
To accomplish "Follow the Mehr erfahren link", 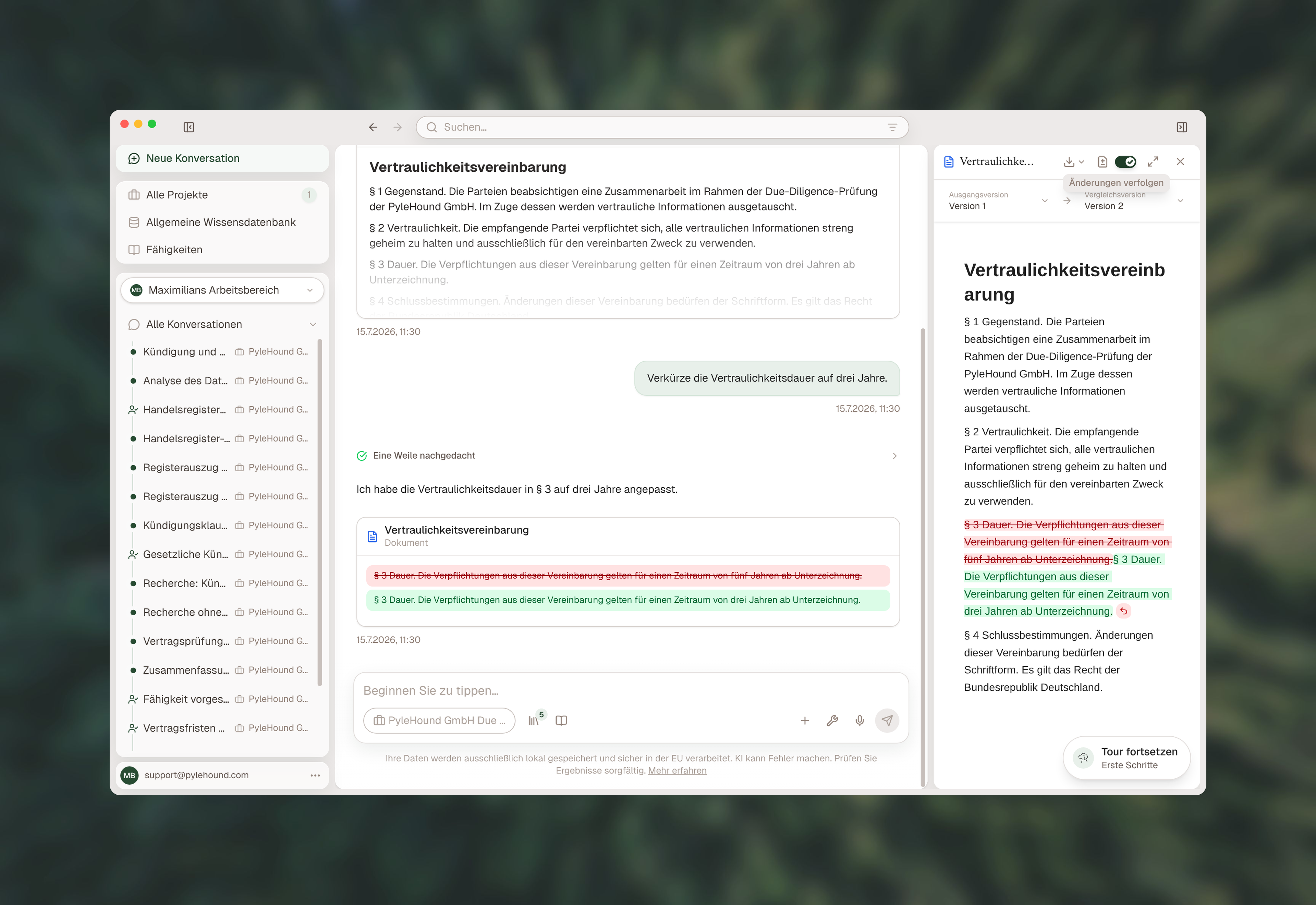I will (677, 771).
